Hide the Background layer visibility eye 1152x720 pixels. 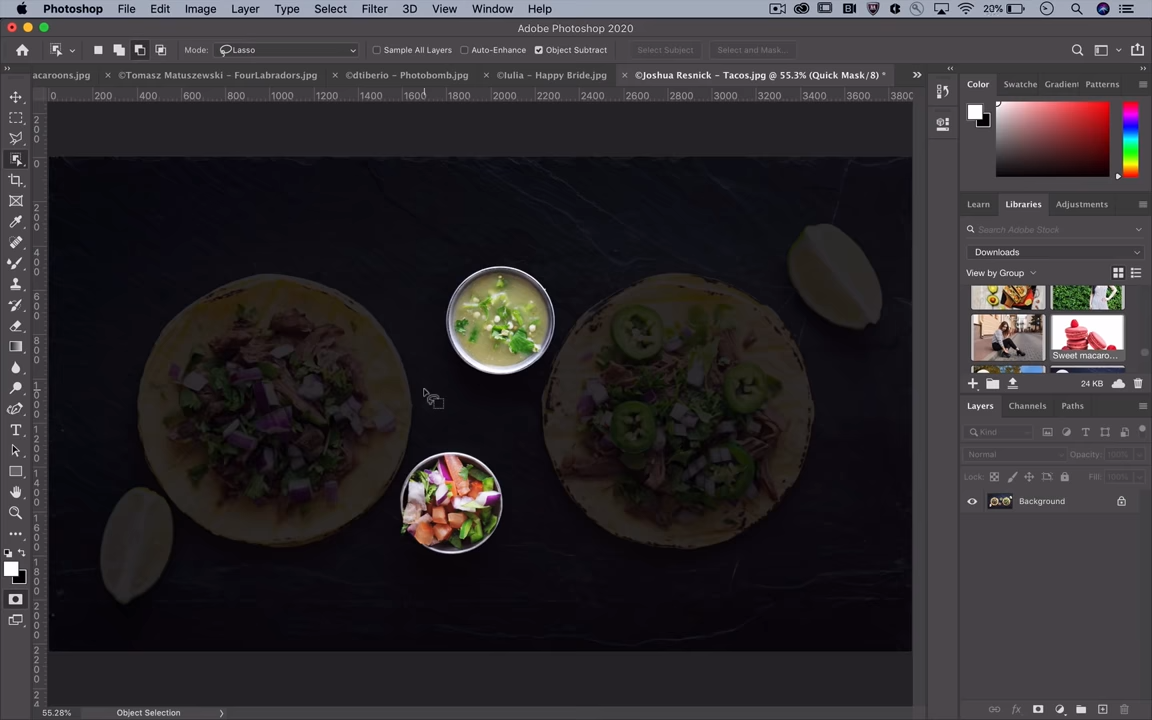point(972,501)
